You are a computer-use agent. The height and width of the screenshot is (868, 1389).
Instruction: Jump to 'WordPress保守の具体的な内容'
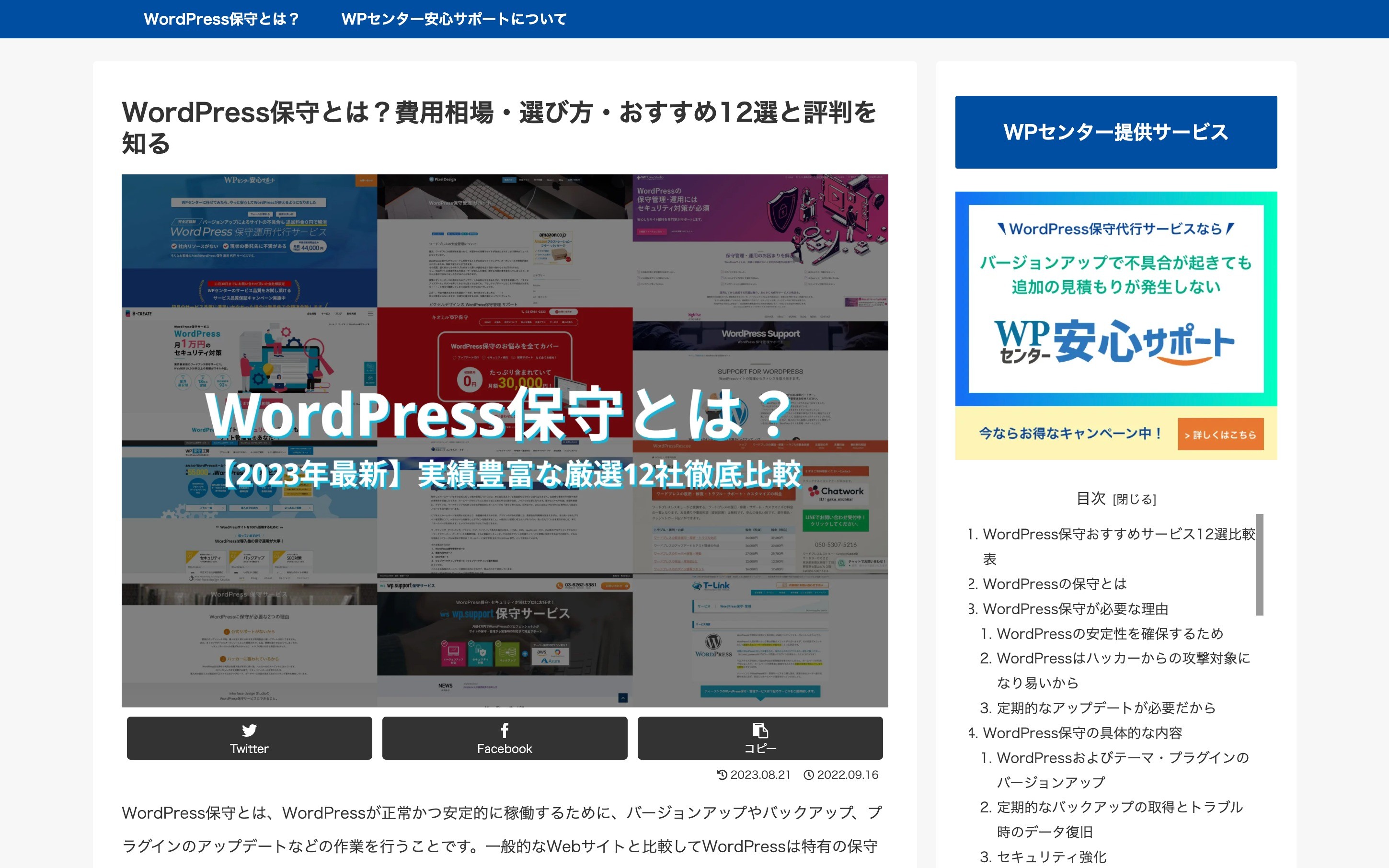click(x=1082, y=733)
